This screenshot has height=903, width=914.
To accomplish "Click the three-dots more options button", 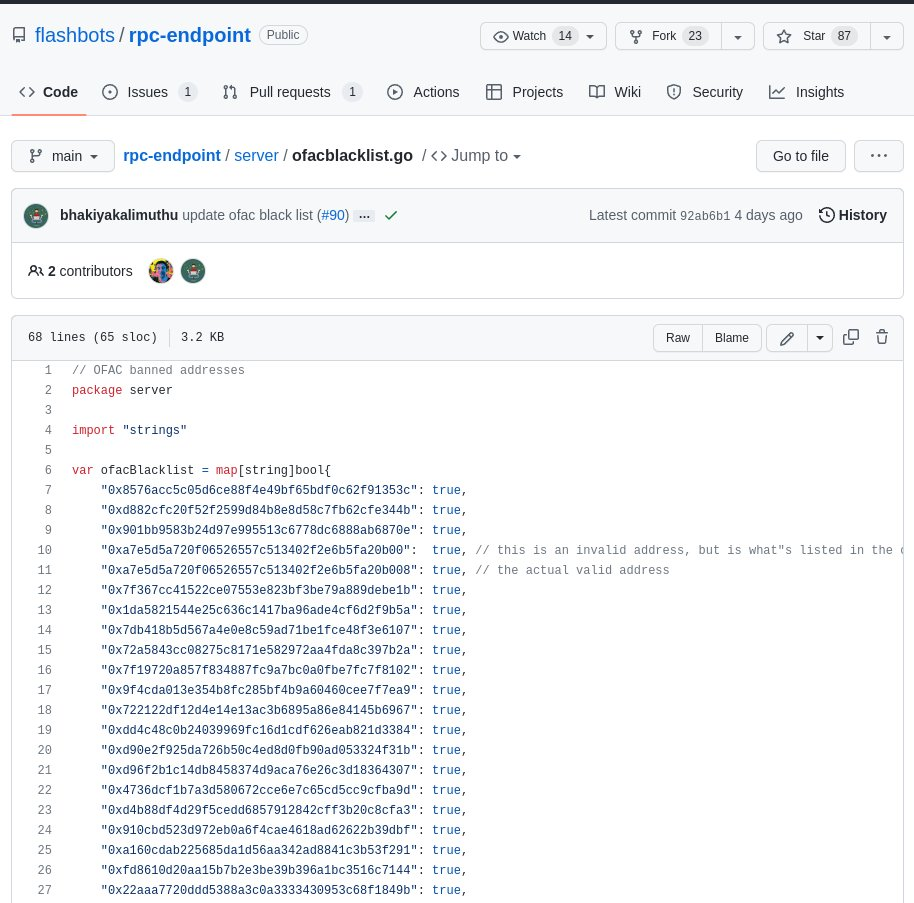I will 878,156.
